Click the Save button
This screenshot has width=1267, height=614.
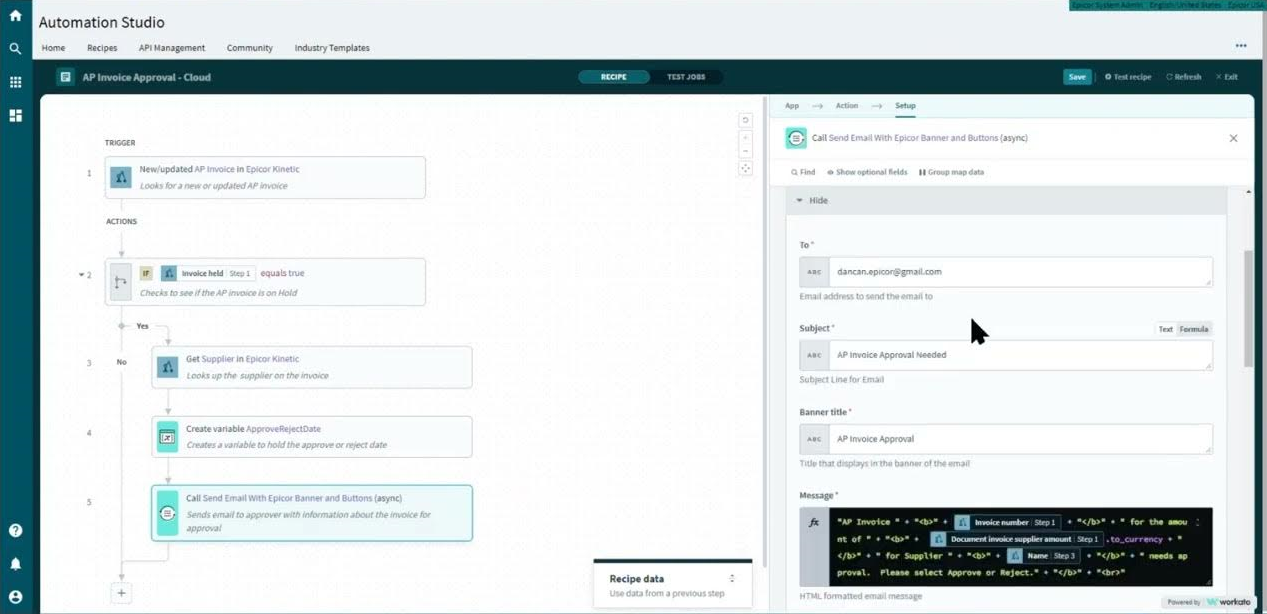pyautogui.click(x=1076, y=77)
